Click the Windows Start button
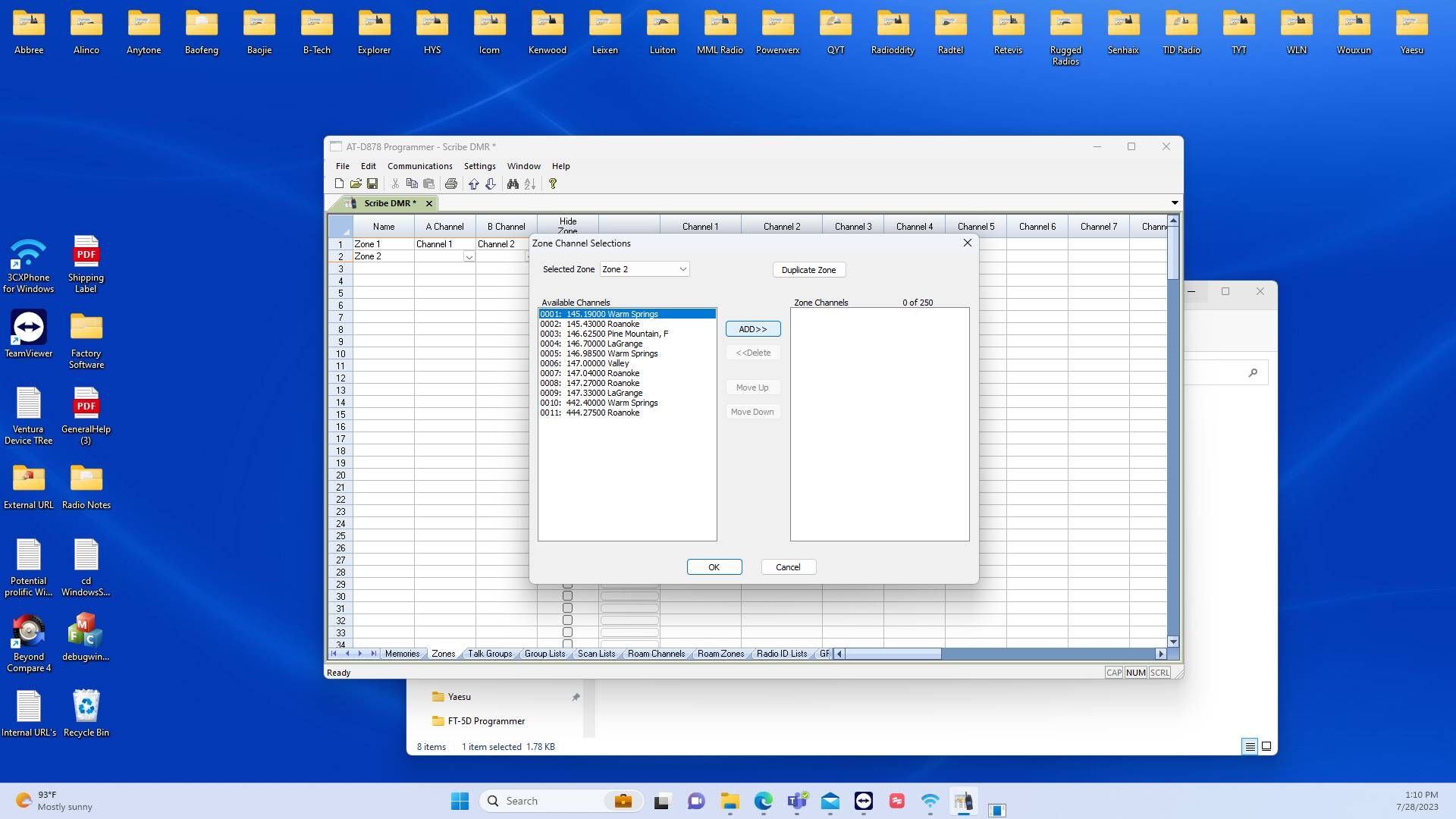This screenshot has height=819, width=1456. pyautogui.click(x=460, y=801)
